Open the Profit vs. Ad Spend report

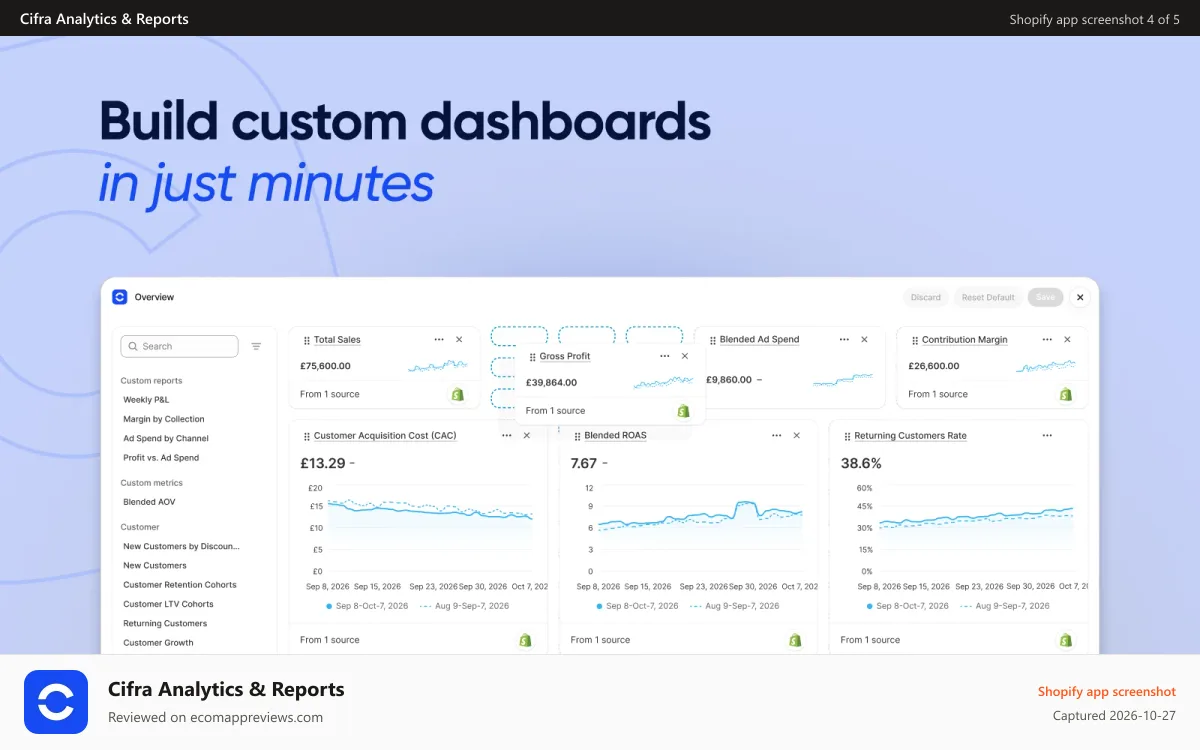[x=161, y=458]
